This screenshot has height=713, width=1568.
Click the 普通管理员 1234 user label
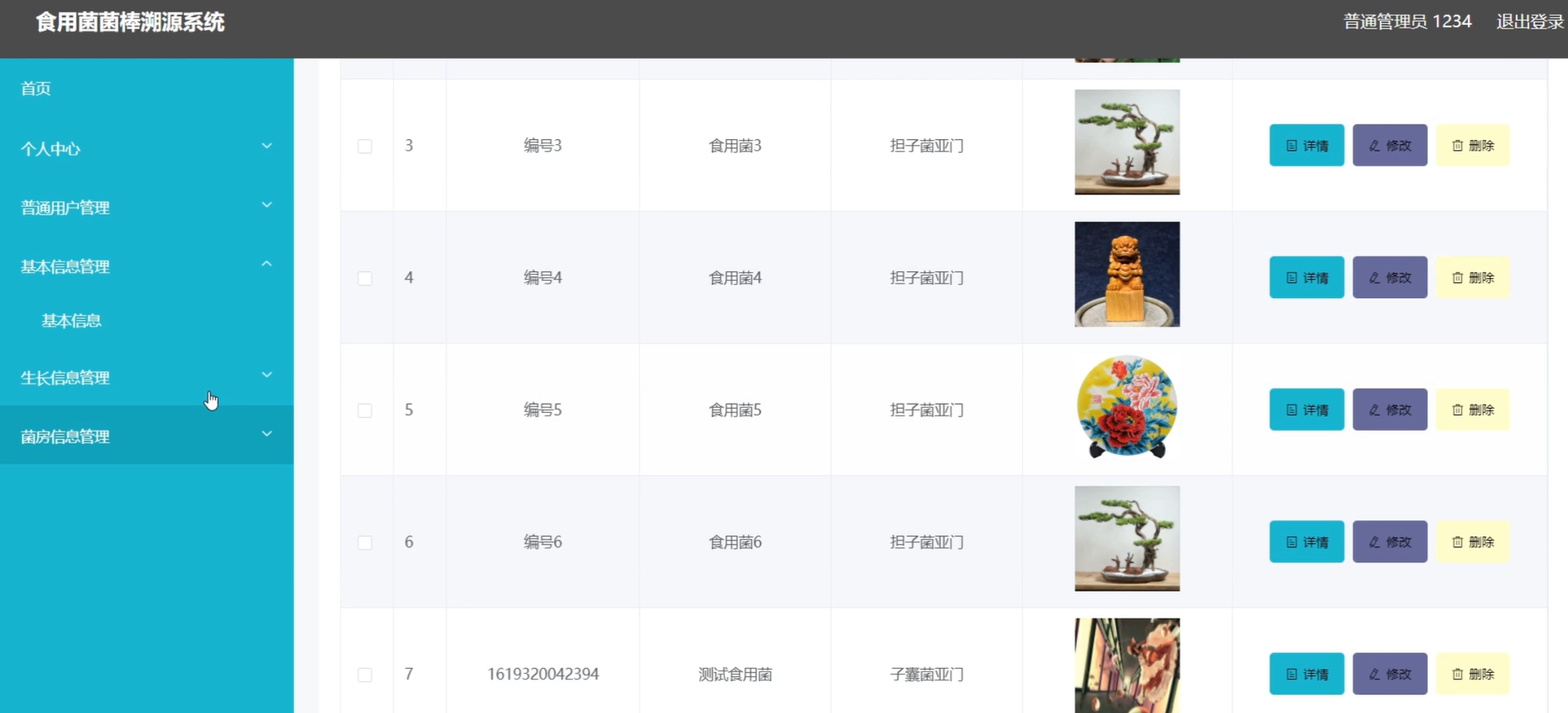tap(1407, 22)
